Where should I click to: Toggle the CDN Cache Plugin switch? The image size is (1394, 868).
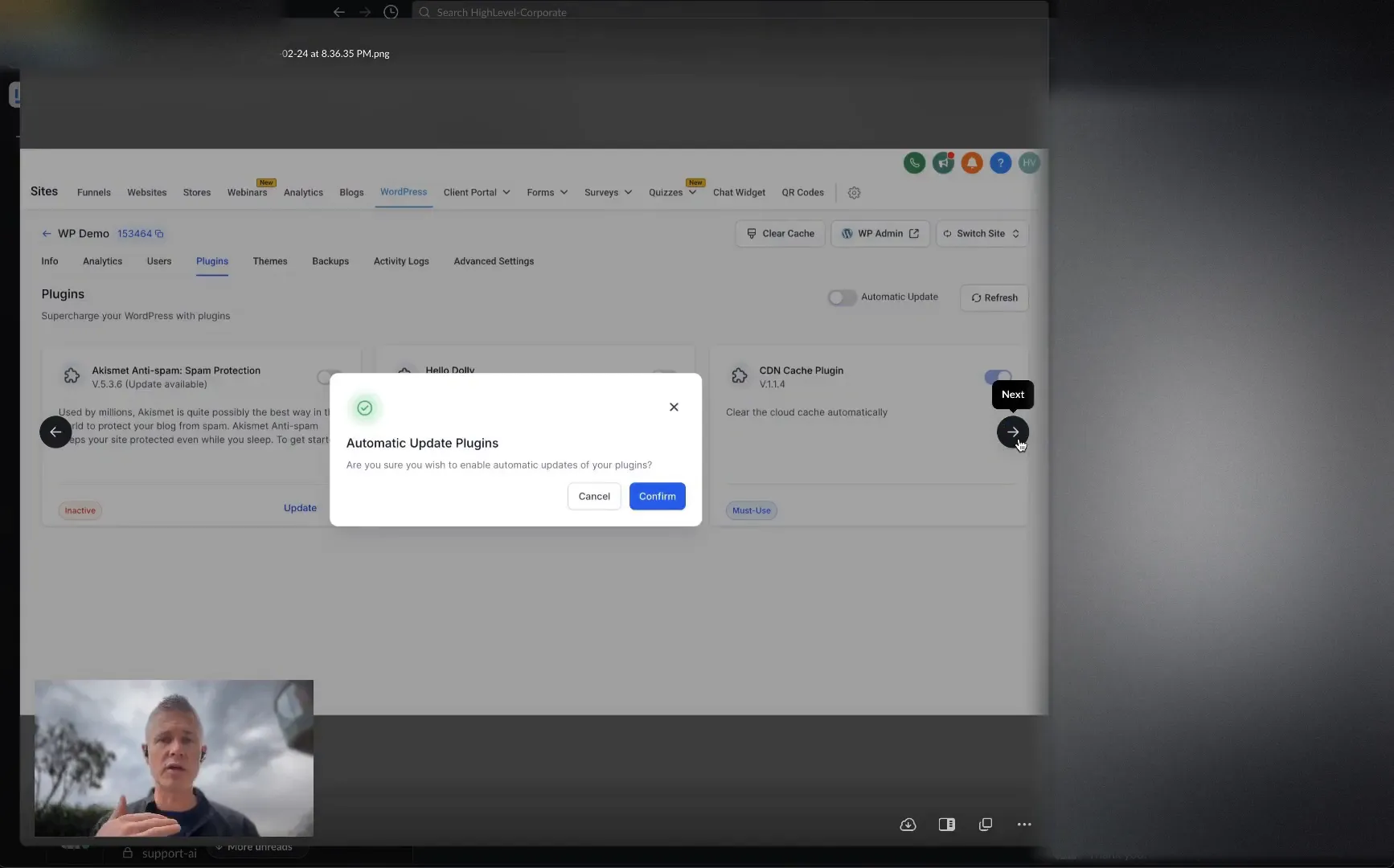coord(998,376)
